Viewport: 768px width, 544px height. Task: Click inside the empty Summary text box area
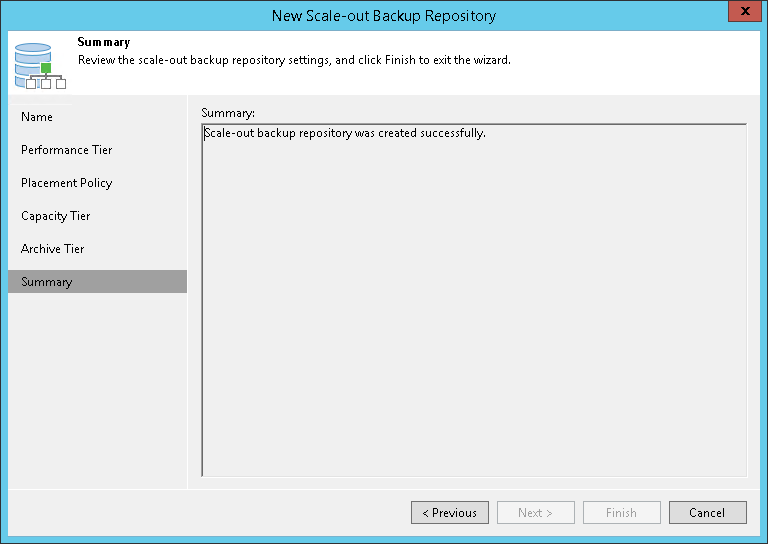click(474, 320)
